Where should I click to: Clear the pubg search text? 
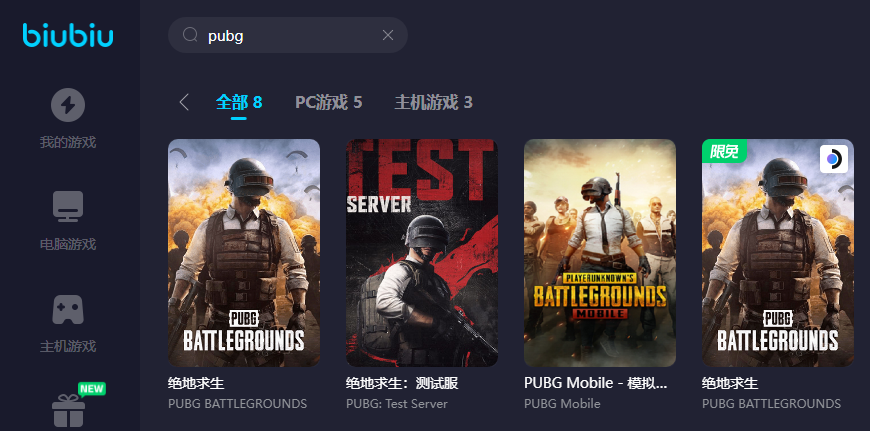(x=388, y=35)
